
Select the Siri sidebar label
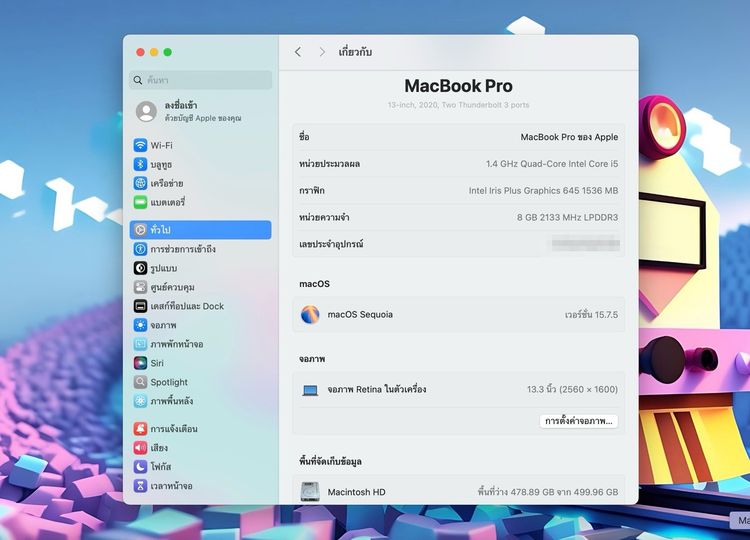[x=157, y=363]
